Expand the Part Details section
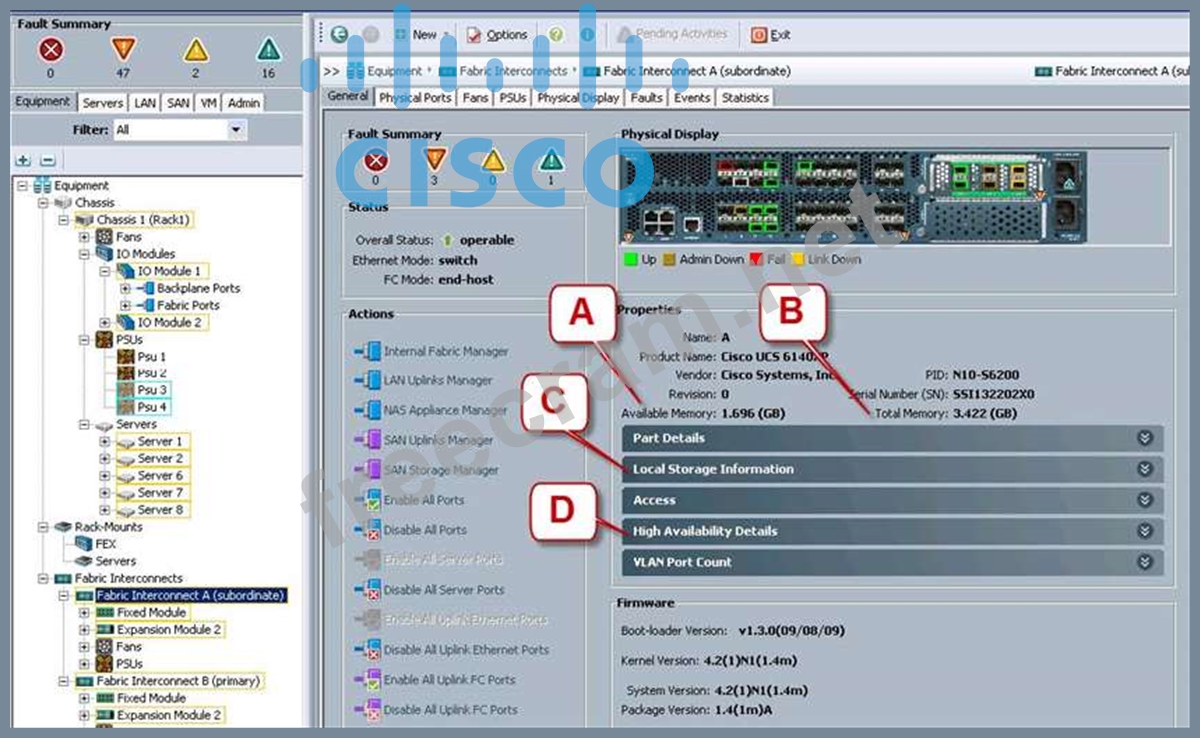 1145,438
